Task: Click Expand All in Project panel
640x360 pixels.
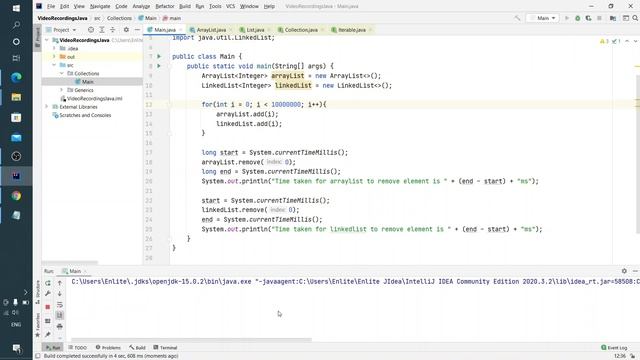Action: tap(102, 30)
